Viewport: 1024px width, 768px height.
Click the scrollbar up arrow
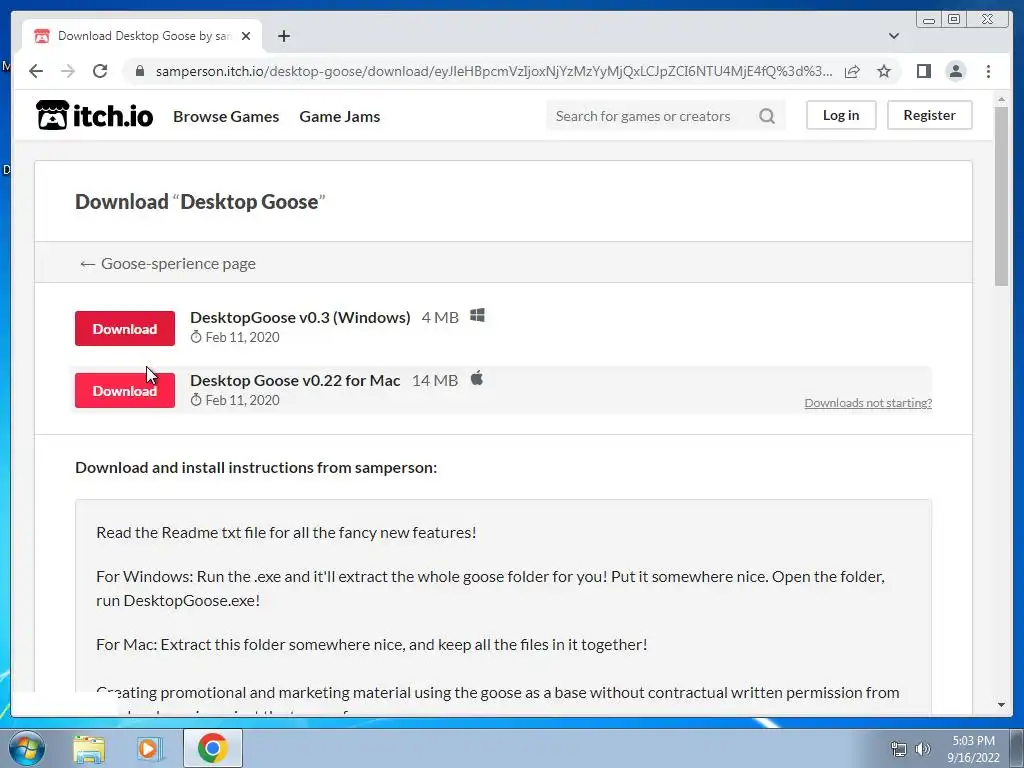coord(1001,99)
